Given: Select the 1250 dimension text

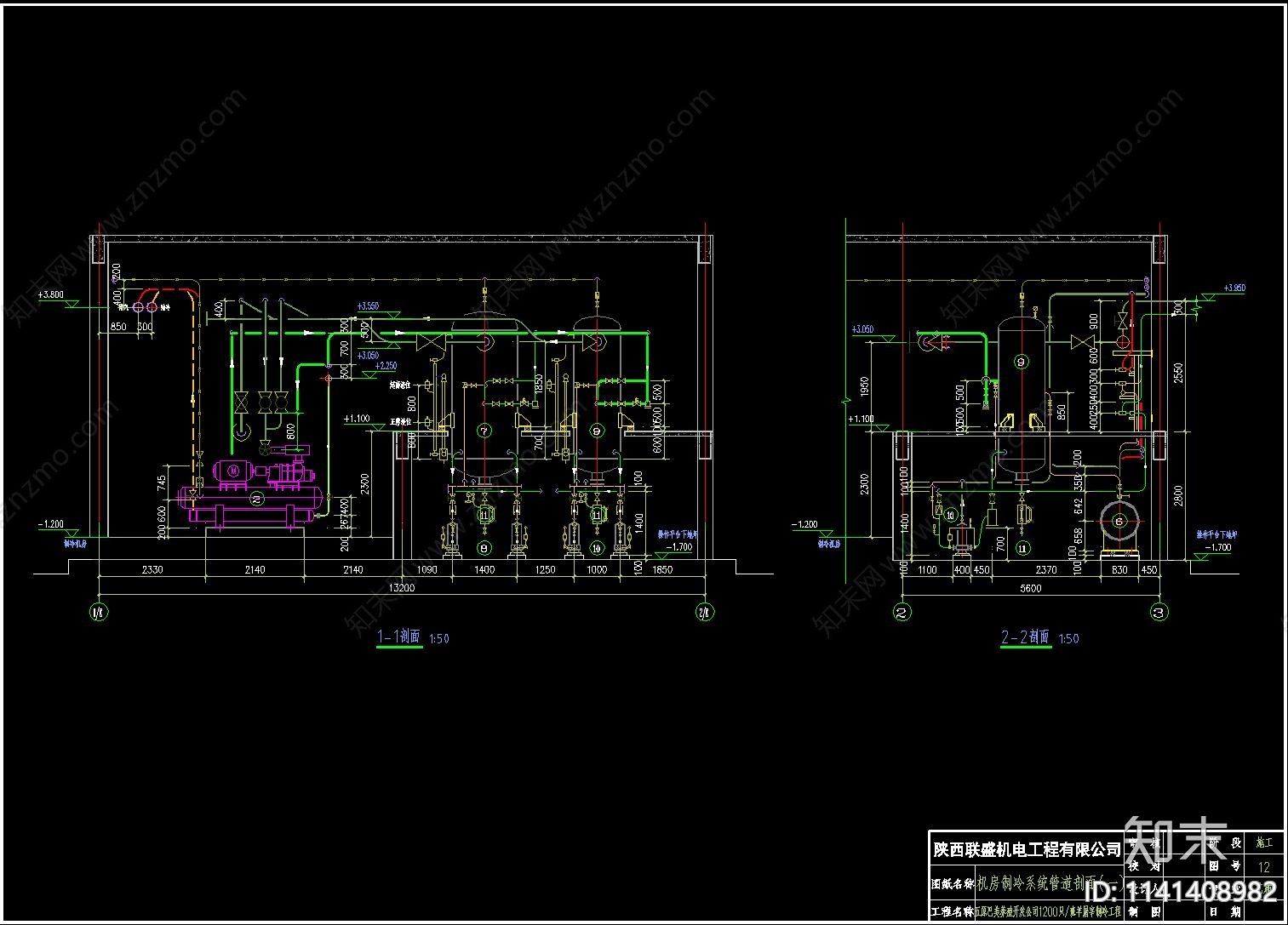Looking at the screenshot, I should (544, 569).
